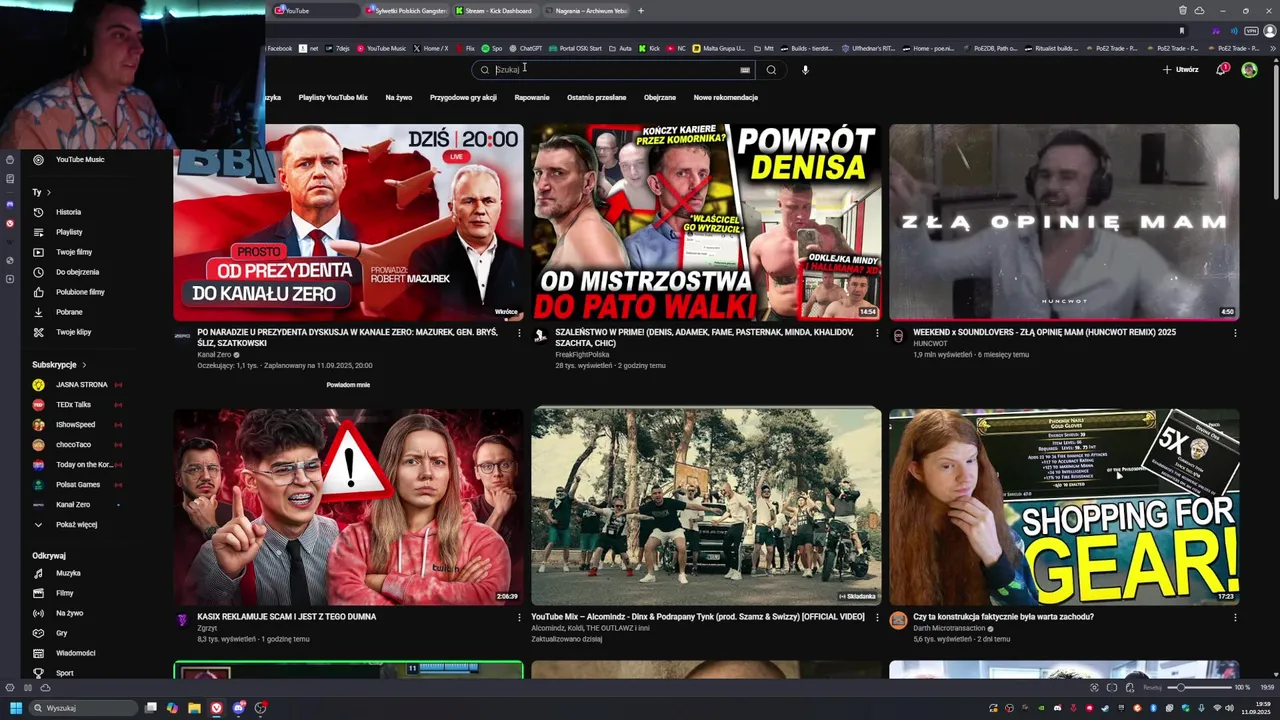This screenshot has height=720, width=1280.
Task: Open the Kick bookmark in the bookmarks bar
Action: (650, 48)
